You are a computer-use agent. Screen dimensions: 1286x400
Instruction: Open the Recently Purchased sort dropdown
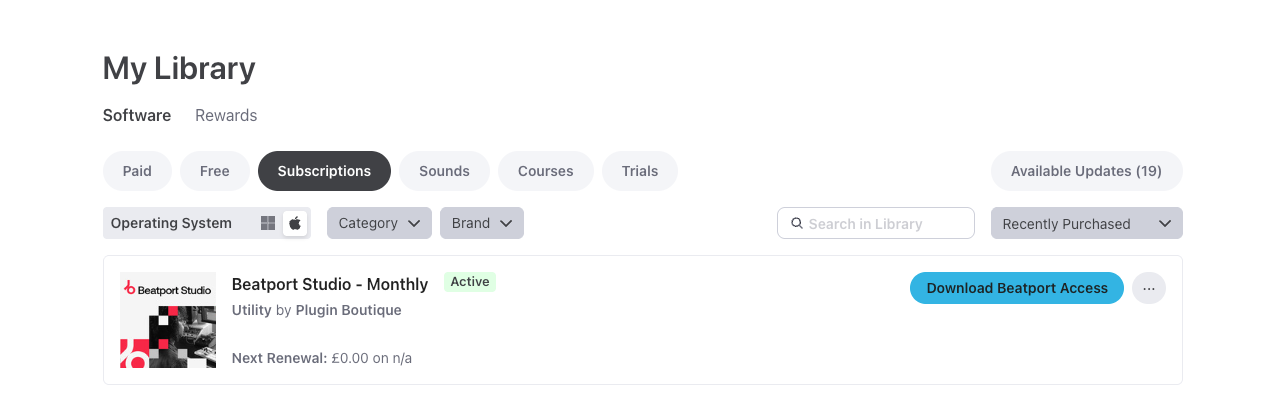coord(1086,223)
